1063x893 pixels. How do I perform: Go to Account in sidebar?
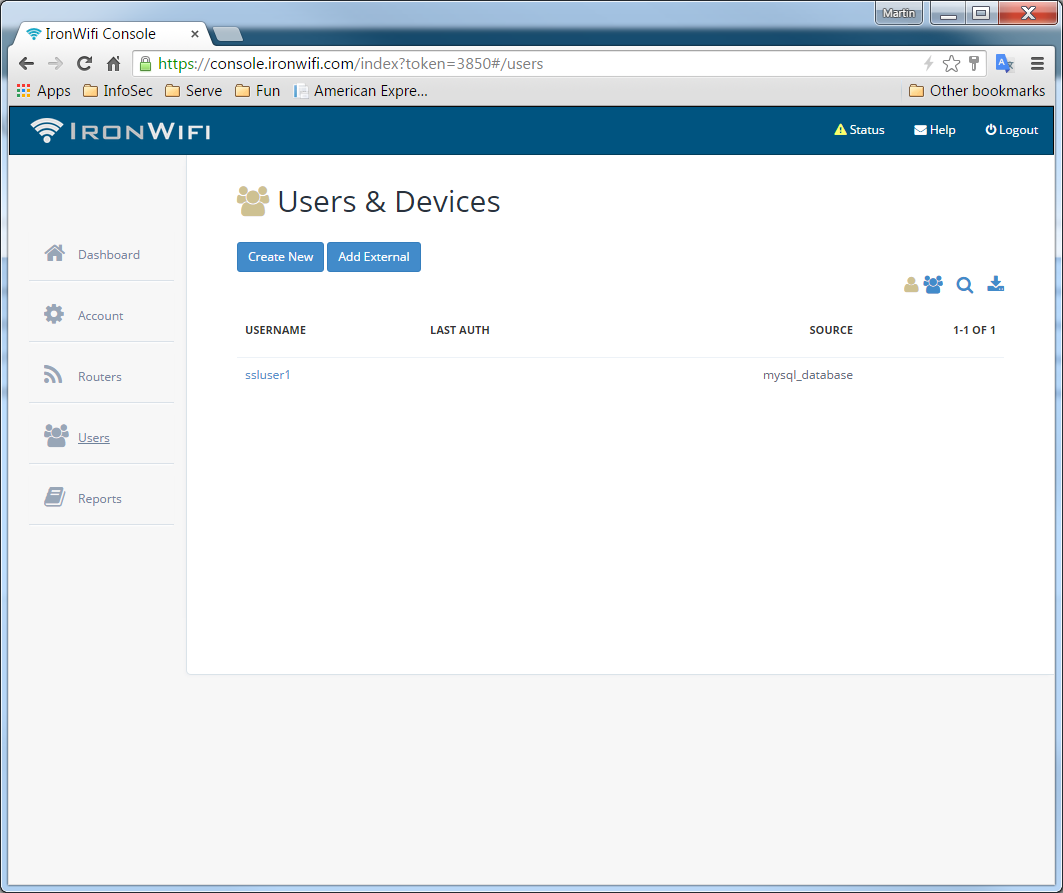coord(100,316)
